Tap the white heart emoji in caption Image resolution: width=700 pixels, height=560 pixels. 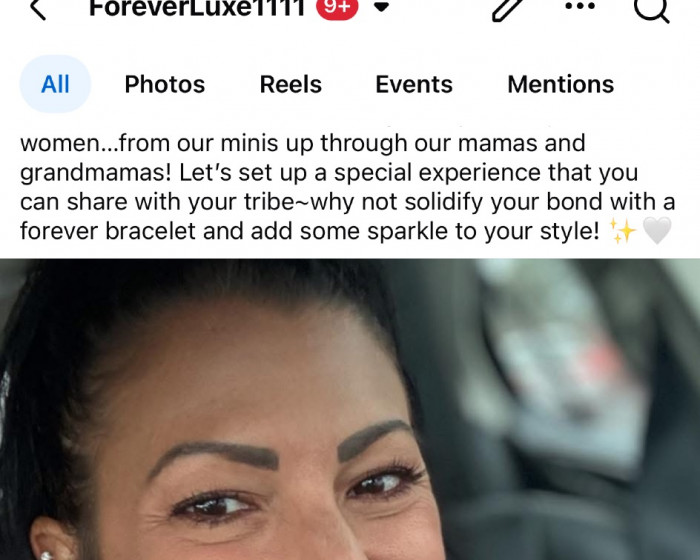[x=657, y=231]
